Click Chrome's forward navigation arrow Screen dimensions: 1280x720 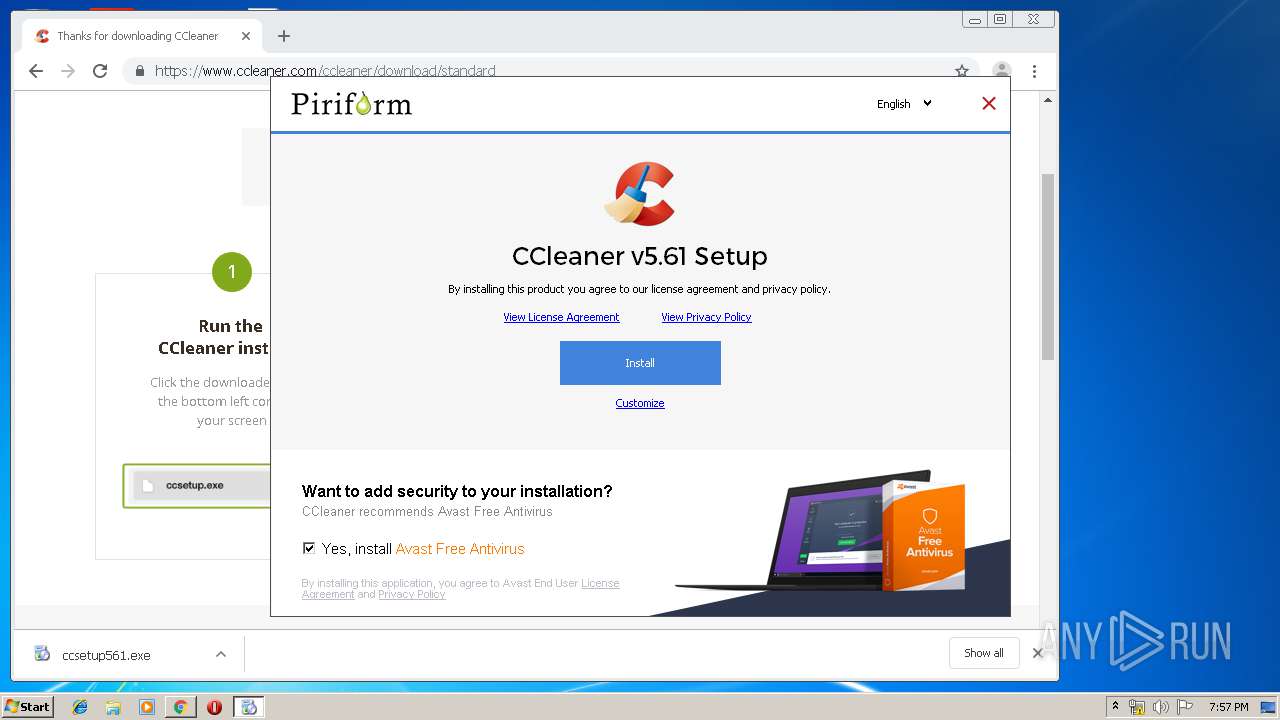pyautogui.click(x=68, y=71)
